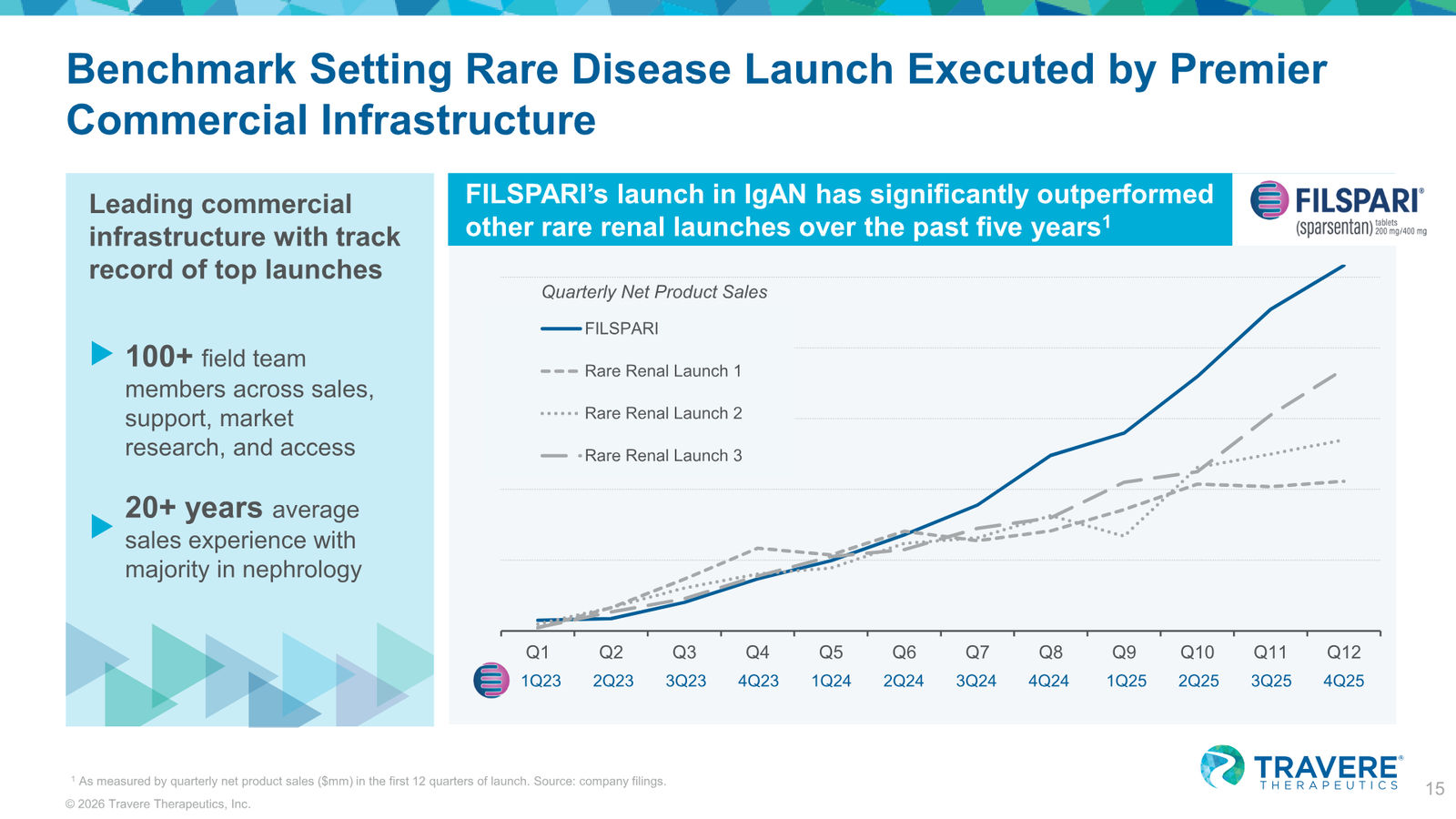Click the 4Q23 quarter label
The height and width of the screenshot is (819, 1456).
(758, 681)
